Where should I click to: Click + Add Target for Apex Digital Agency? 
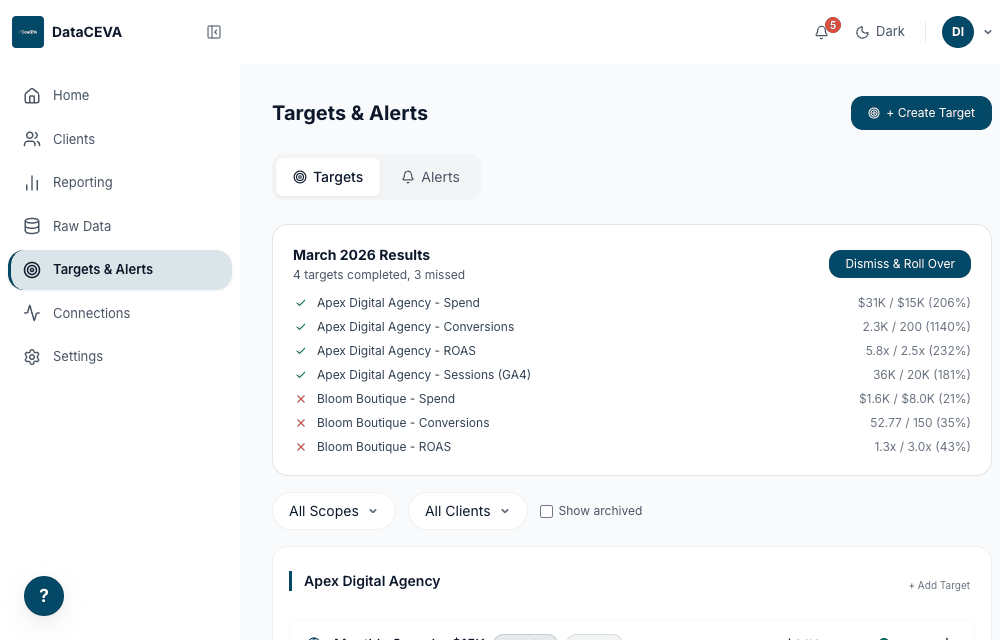pos(939,585)
